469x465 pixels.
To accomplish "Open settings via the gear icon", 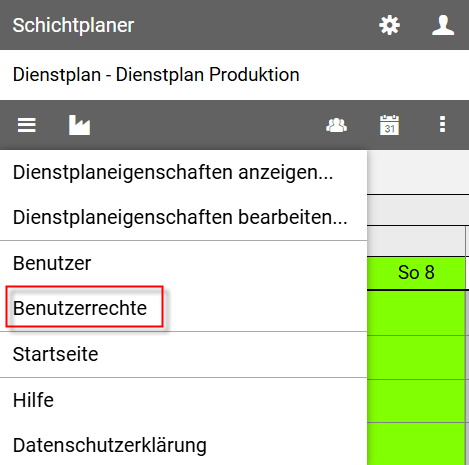I will coord(389,25).
